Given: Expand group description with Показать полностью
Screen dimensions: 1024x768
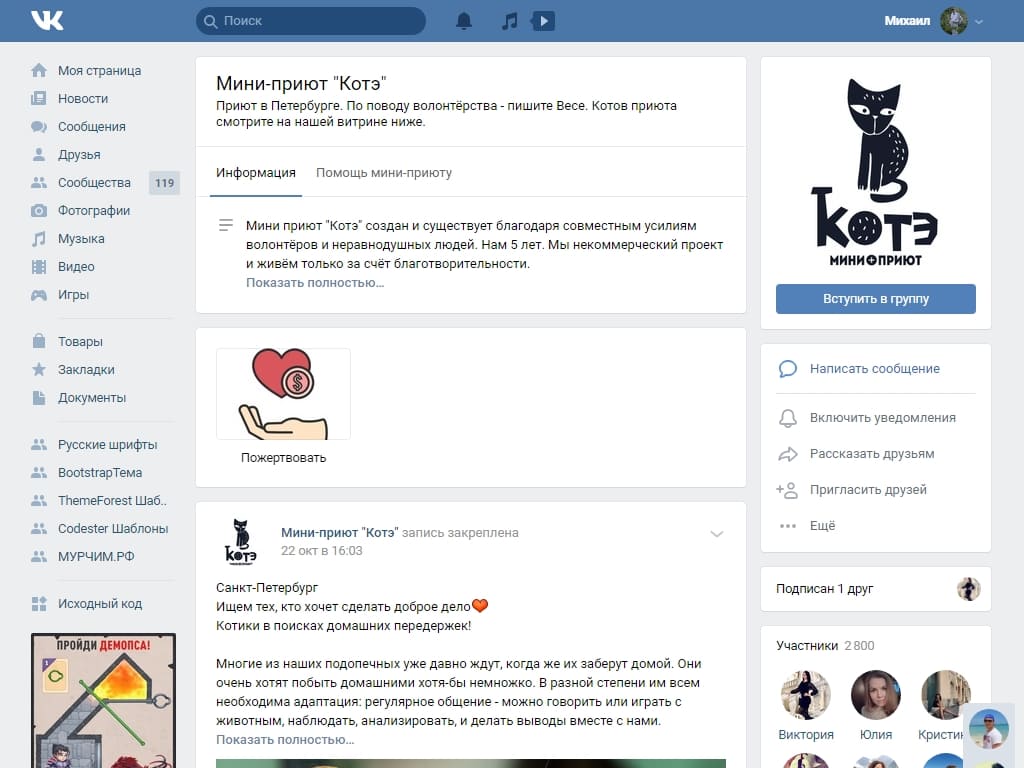Looking at the screenshot, I should 315,283.
